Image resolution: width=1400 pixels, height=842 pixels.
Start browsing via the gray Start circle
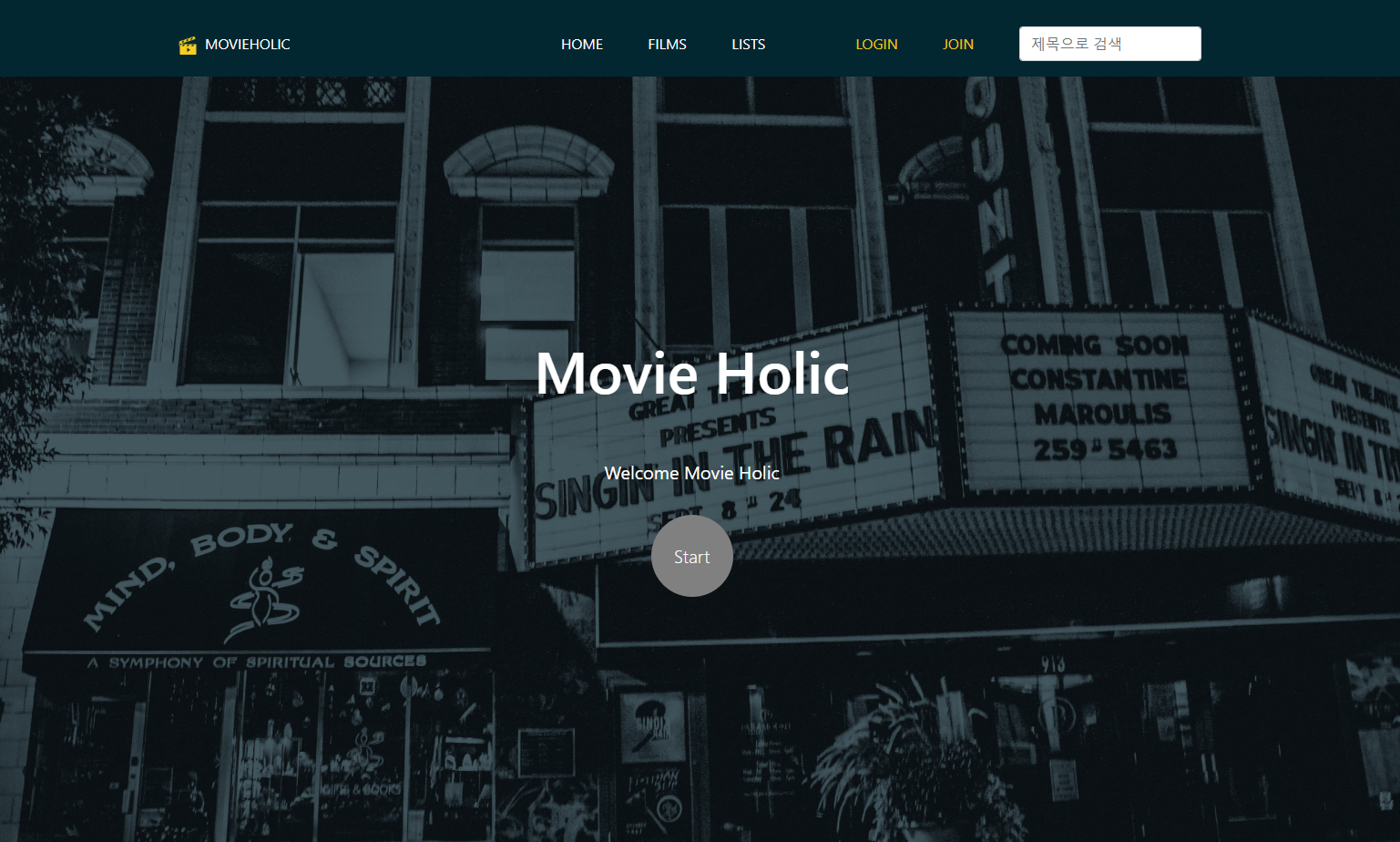click(x=691, y=556)
